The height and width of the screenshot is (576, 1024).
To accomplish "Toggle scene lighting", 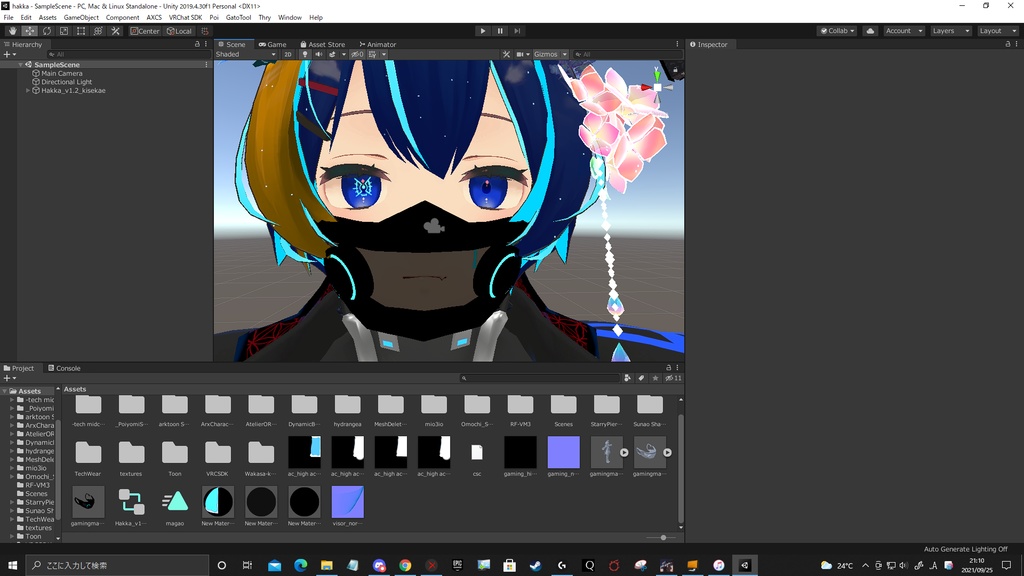I will point(304,54).
